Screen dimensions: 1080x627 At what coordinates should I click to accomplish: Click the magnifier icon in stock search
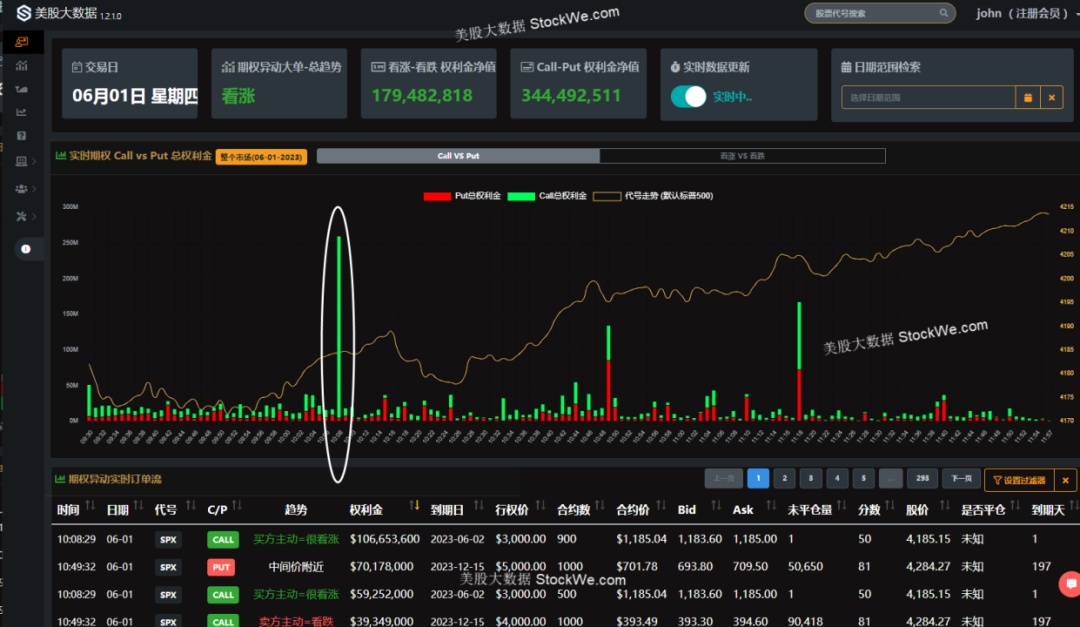coord(942,13)
